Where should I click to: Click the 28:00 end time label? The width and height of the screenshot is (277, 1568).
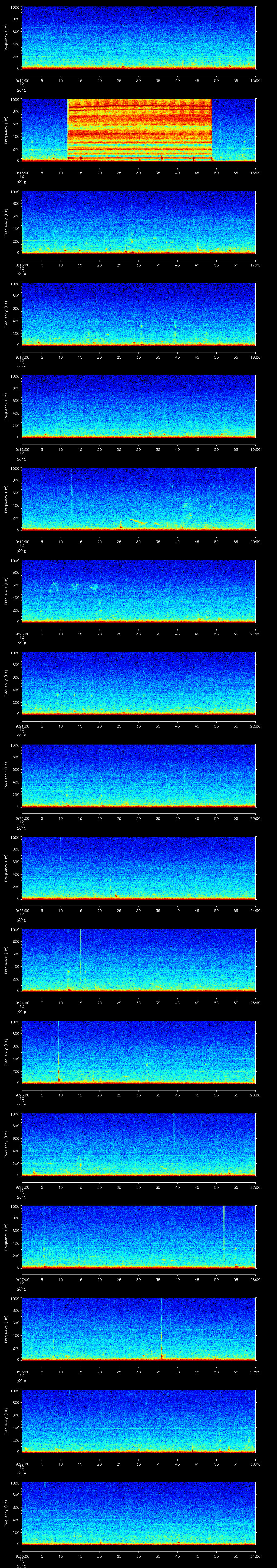(x=255, y=1279)
